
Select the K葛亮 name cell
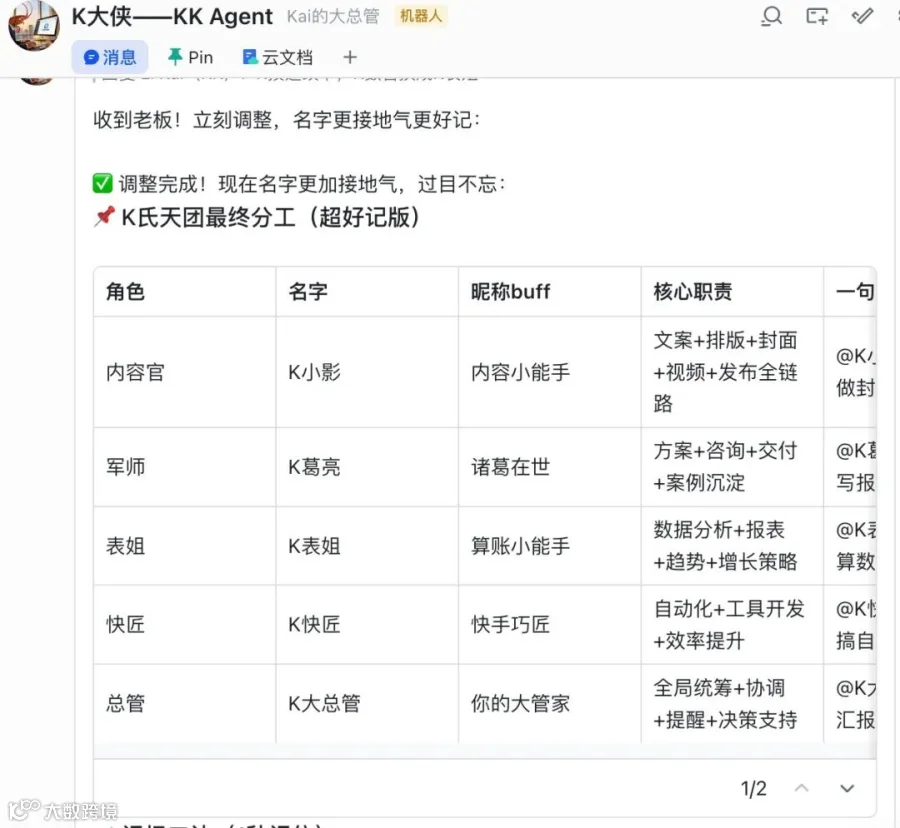pyautogui.click(x=367, y=467)
